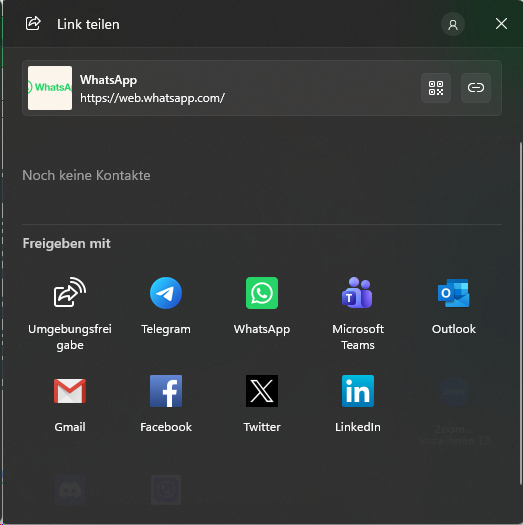Share link with Telegram
The image size is (523, 525).
(x=166, y=306)
